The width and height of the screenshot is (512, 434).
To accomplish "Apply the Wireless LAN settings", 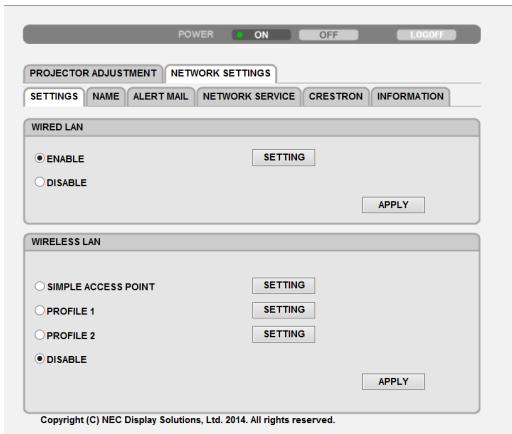I will pyautogui.click(x=393, y=381).
